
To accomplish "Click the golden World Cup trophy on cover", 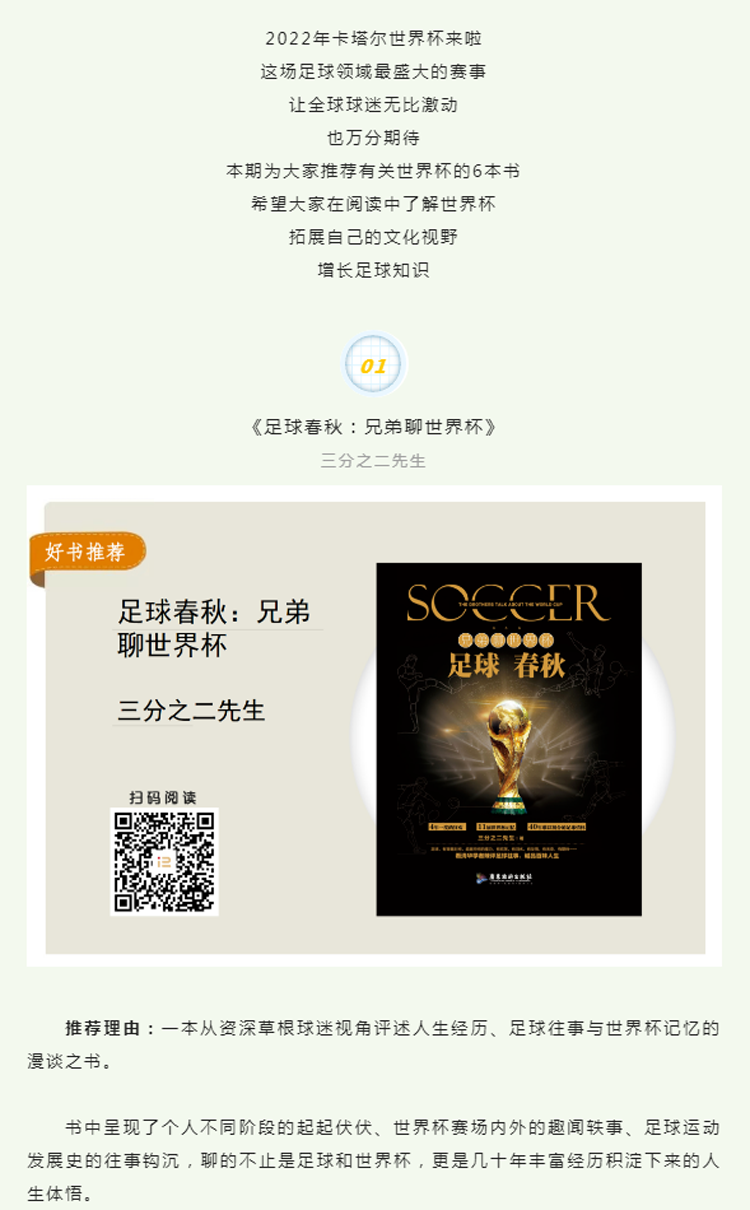I will (x=509, y=749).
